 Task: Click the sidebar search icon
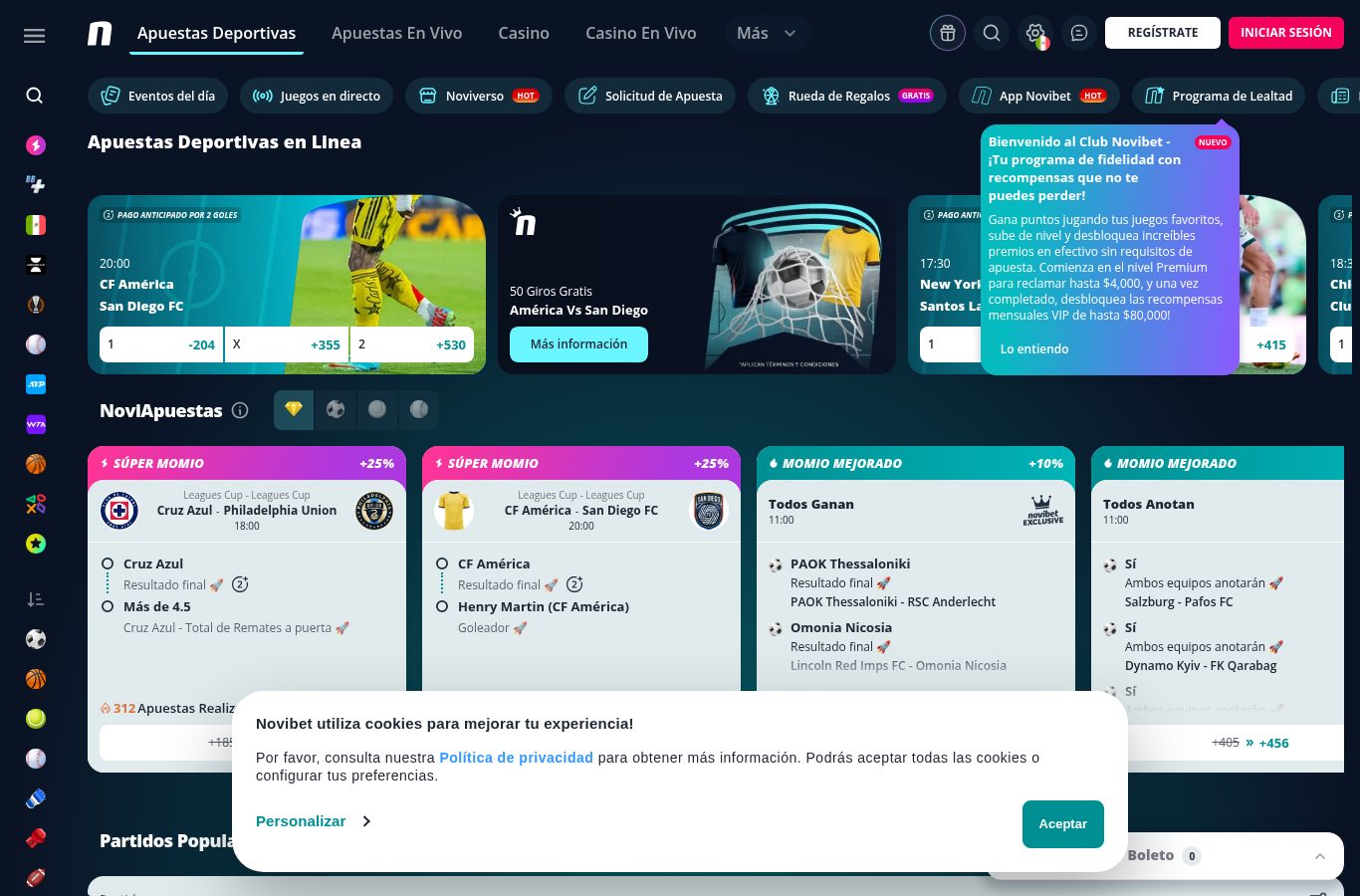click(x=35, y=96)
